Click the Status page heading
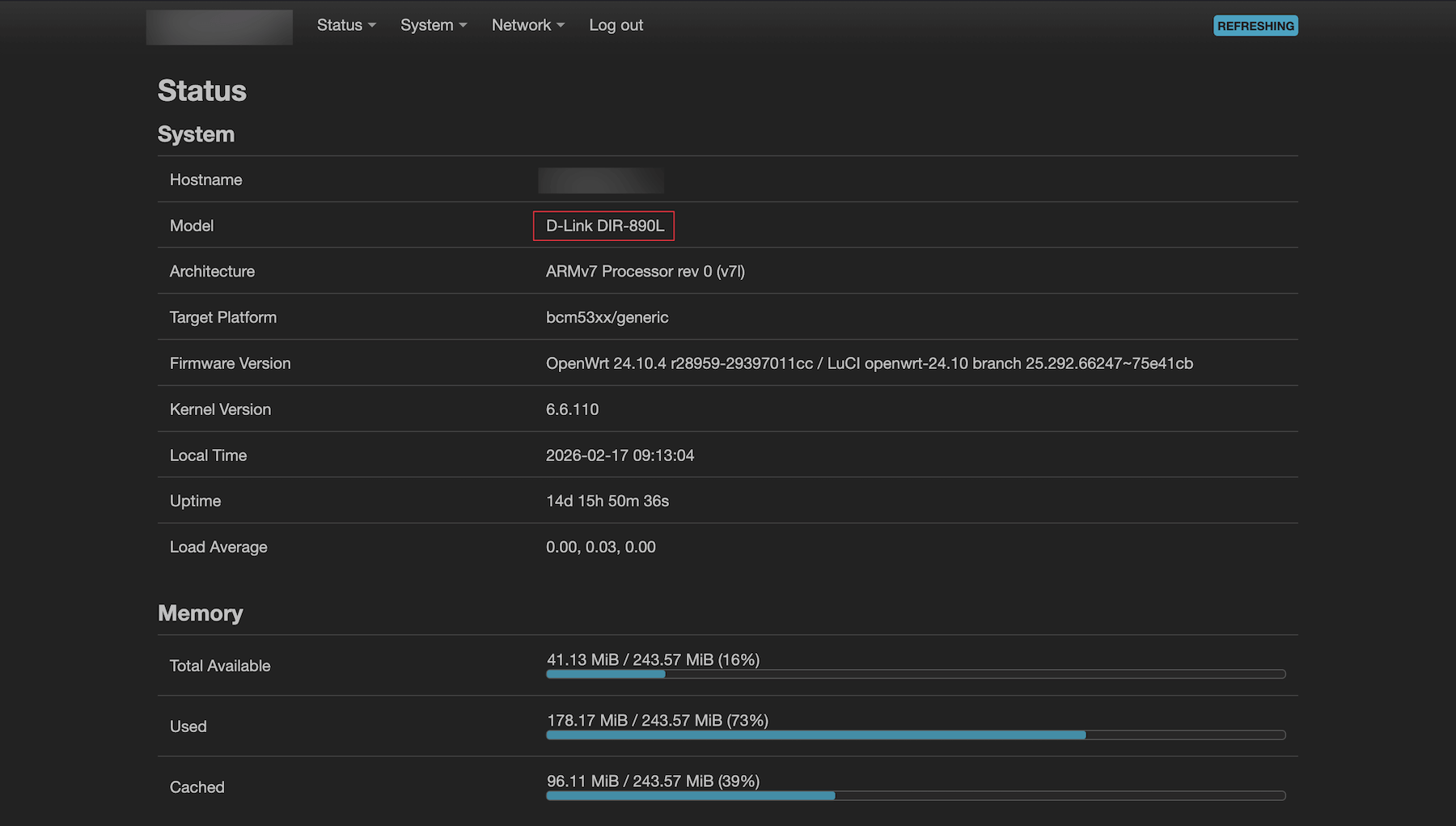Image resolution: width=1456 pixels, height=826 pixels. pyautogui.click(x=201, y=91)
